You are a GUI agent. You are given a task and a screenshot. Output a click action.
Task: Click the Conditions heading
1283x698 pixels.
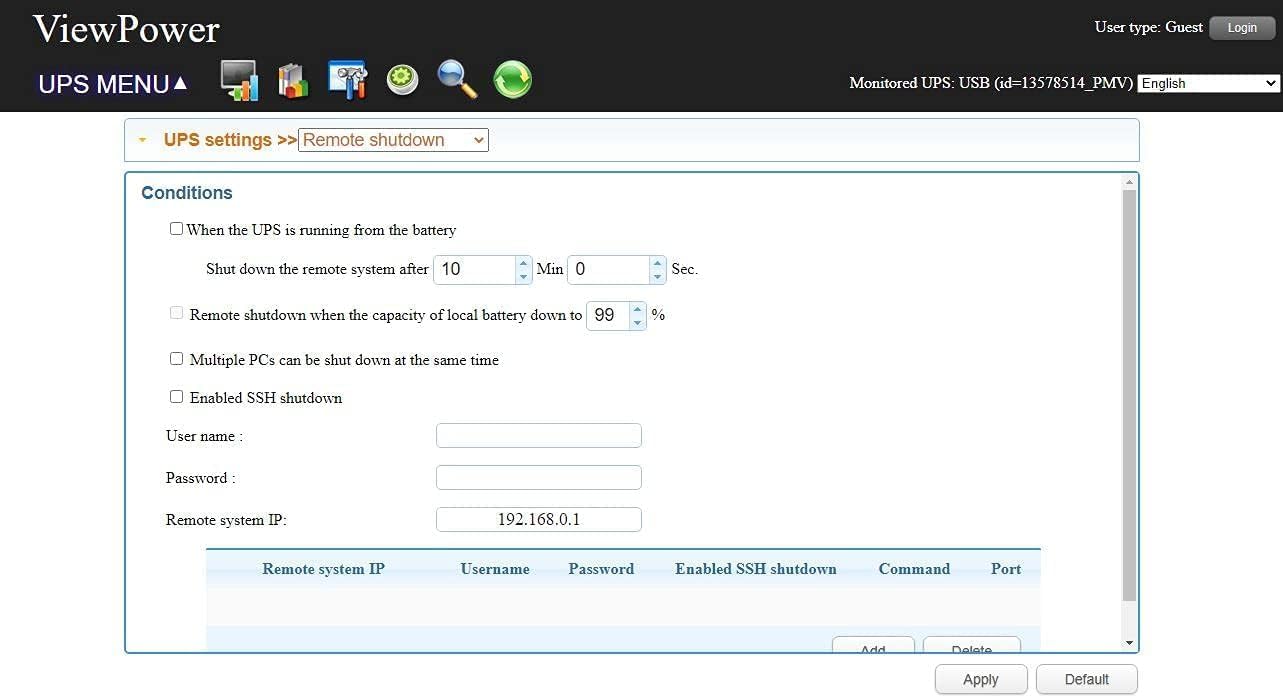click(x=187, y=193)
